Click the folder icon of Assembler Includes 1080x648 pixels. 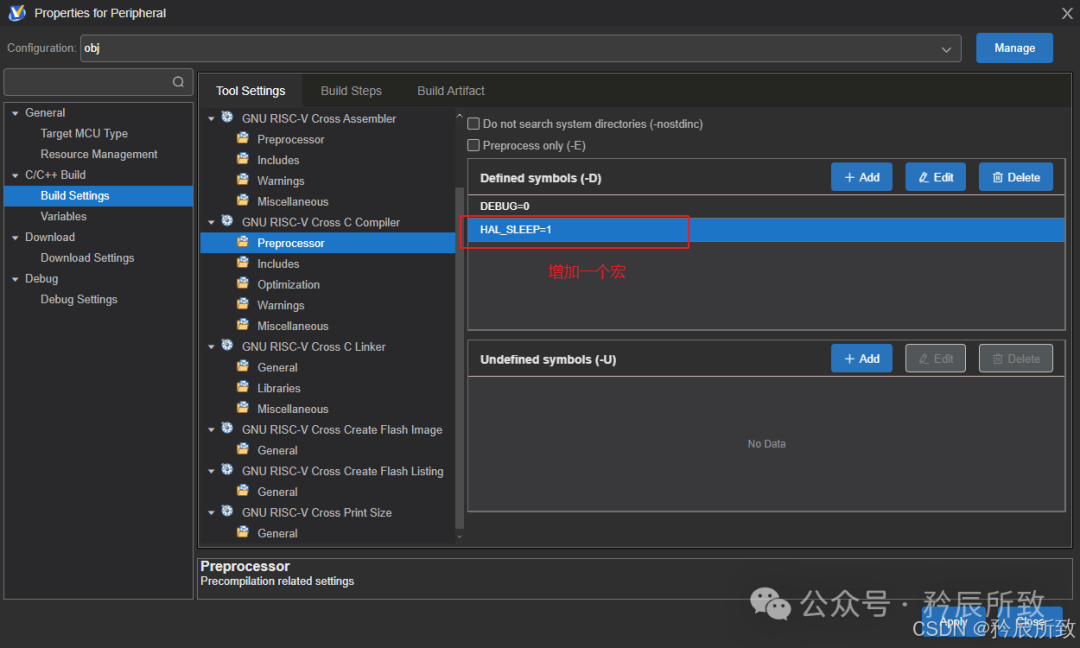pos(242,159)
